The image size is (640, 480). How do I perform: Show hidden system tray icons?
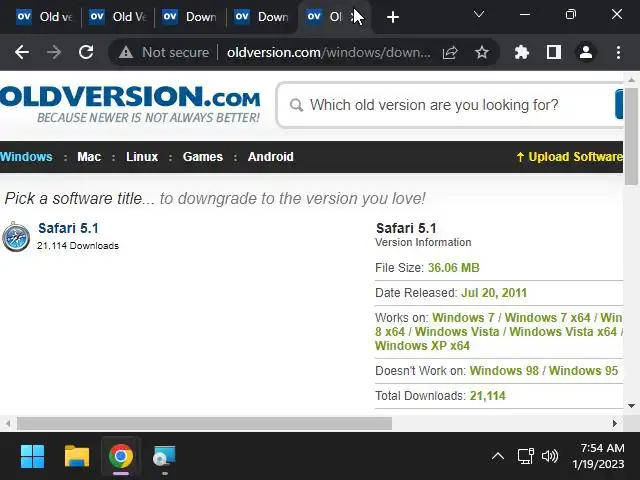pyautogui.click(x=498, y=456)
